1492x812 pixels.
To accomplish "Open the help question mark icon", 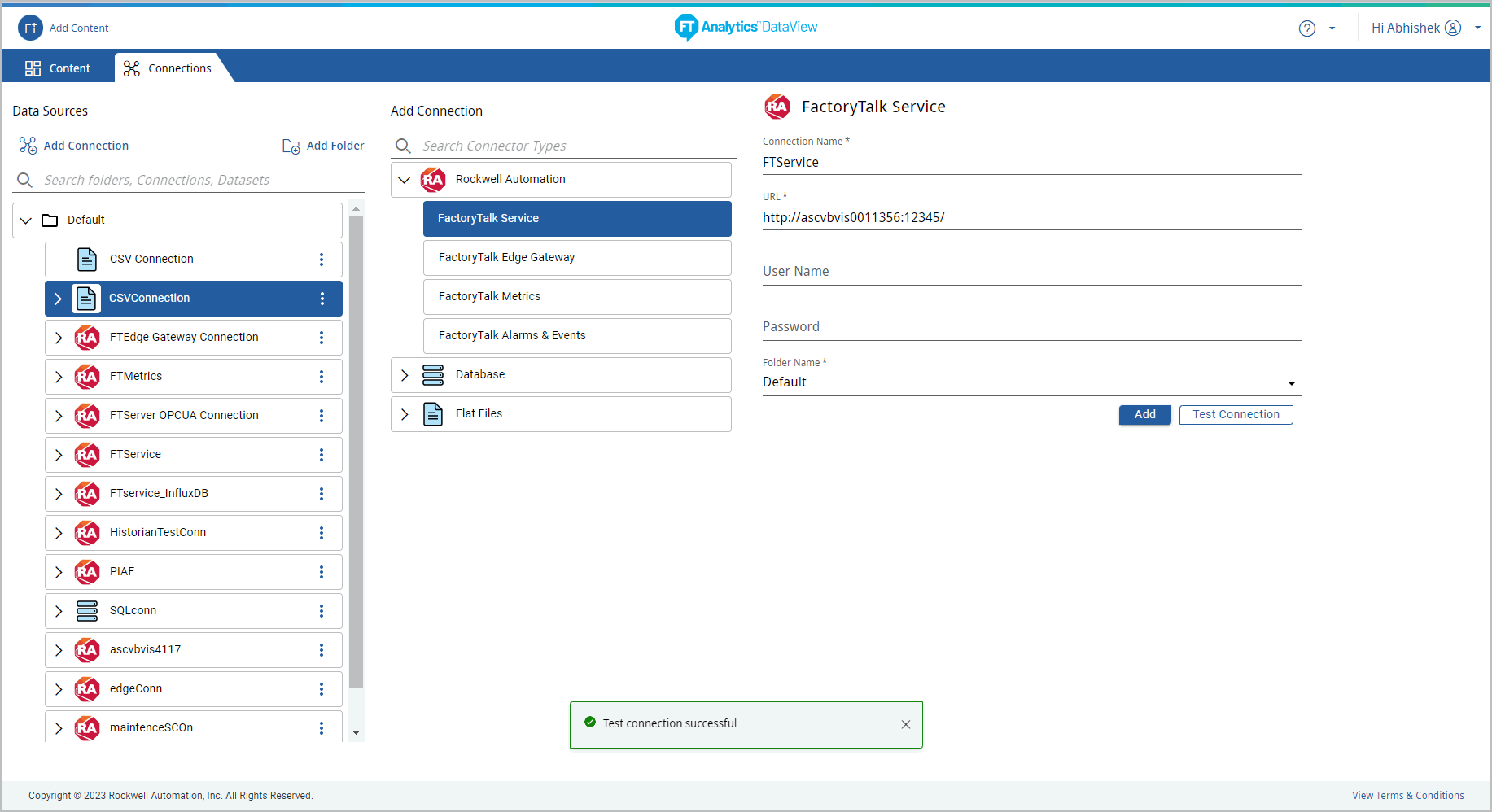I will coord(1307,28).
